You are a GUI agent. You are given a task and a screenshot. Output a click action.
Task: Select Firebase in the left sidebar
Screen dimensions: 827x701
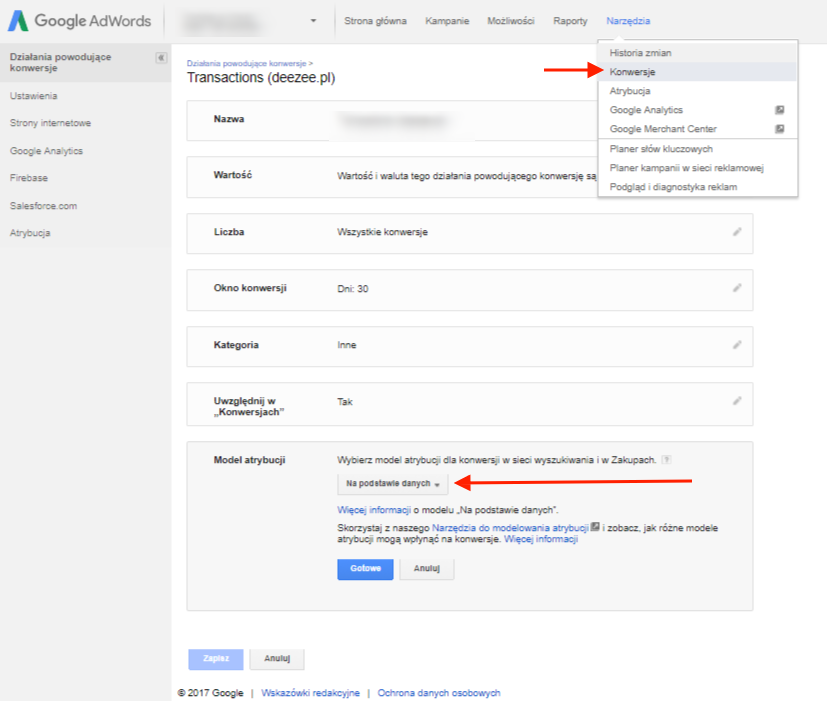click(x=29, y=178)
